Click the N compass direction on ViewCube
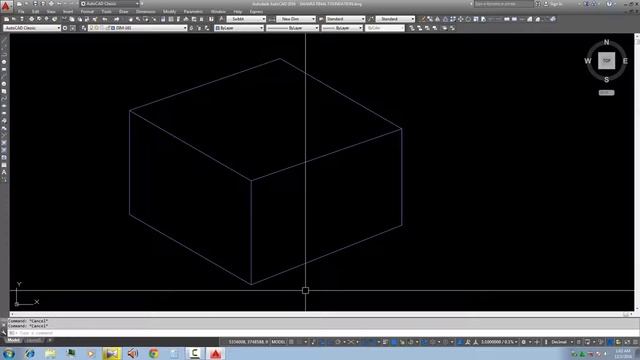This screenshot has height=360, width=640. [607, 42]
